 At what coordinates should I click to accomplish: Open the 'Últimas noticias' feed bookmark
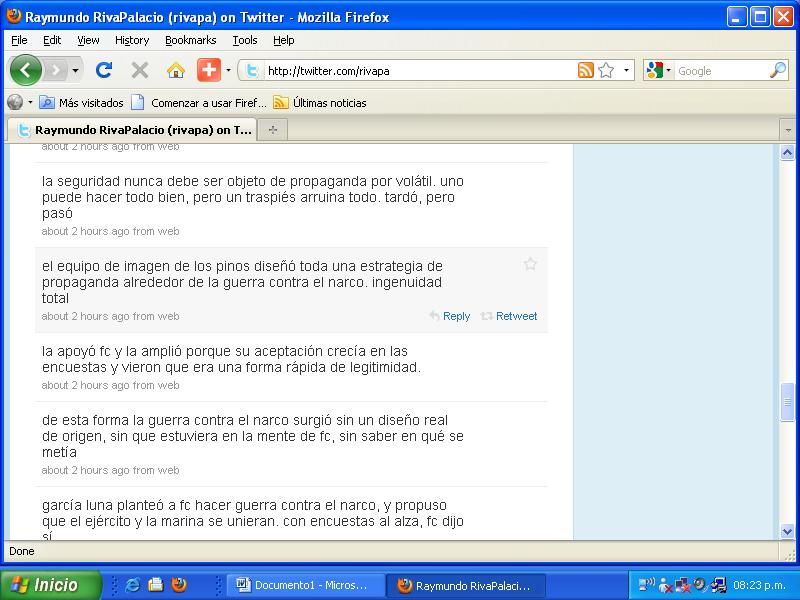[x=320, y=103]
